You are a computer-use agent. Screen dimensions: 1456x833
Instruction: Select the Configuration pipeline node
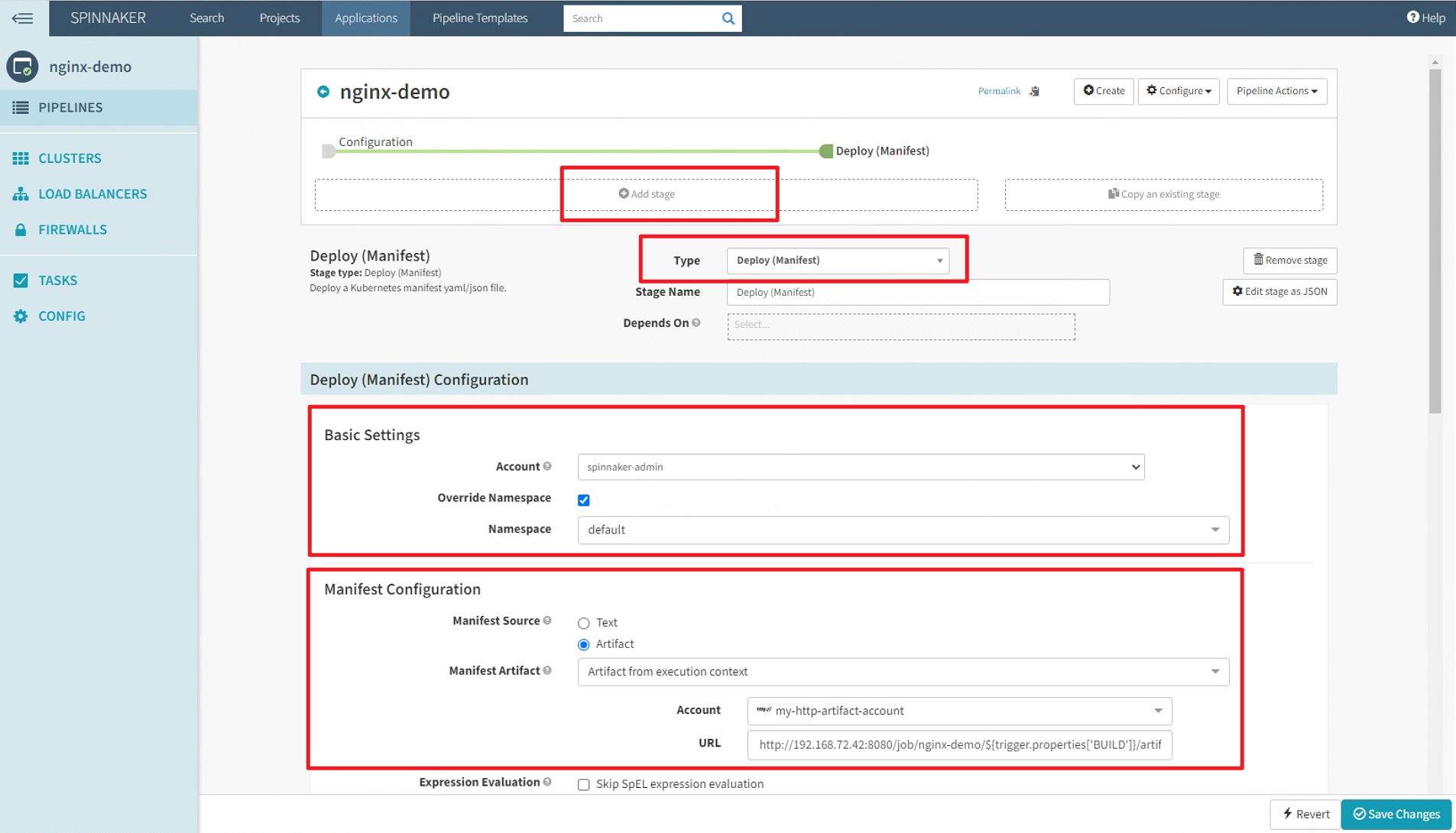[329, 151]
